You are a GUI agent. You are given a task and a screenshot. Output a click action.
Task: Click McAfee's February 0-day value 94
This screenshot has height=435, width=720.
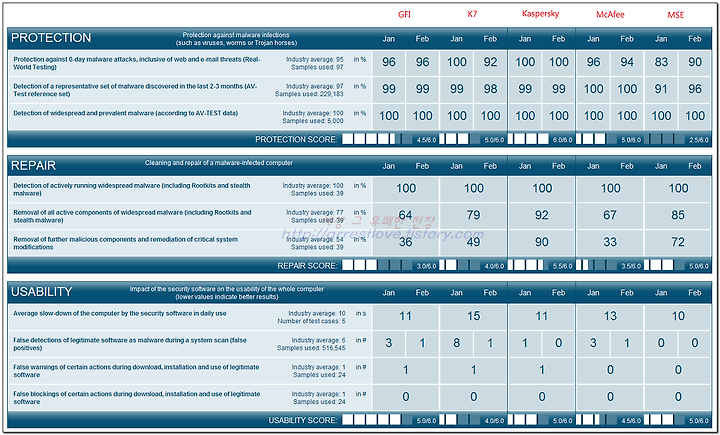pos(627,62)
